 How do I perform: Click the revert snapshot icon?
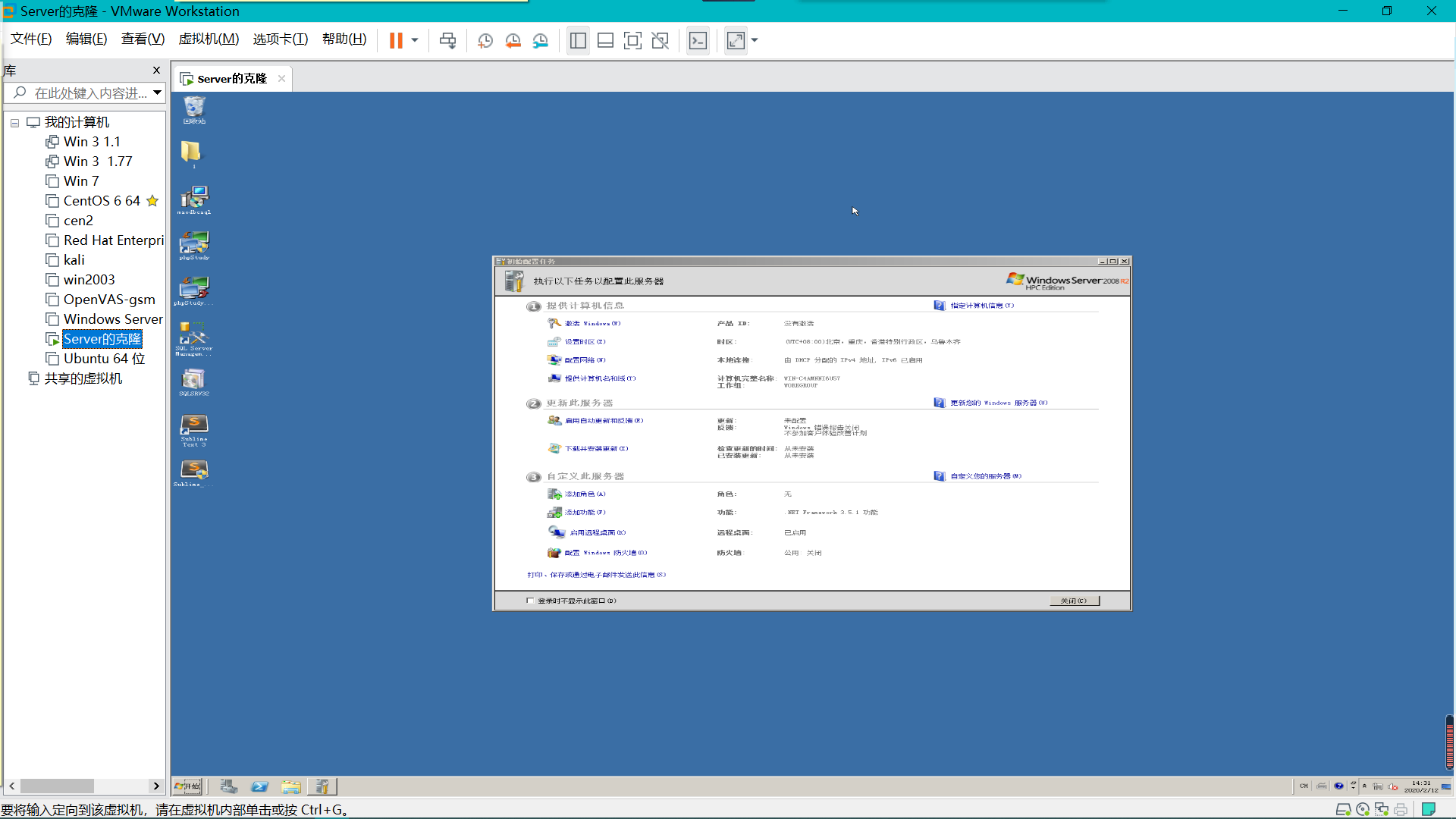(513, 40)
